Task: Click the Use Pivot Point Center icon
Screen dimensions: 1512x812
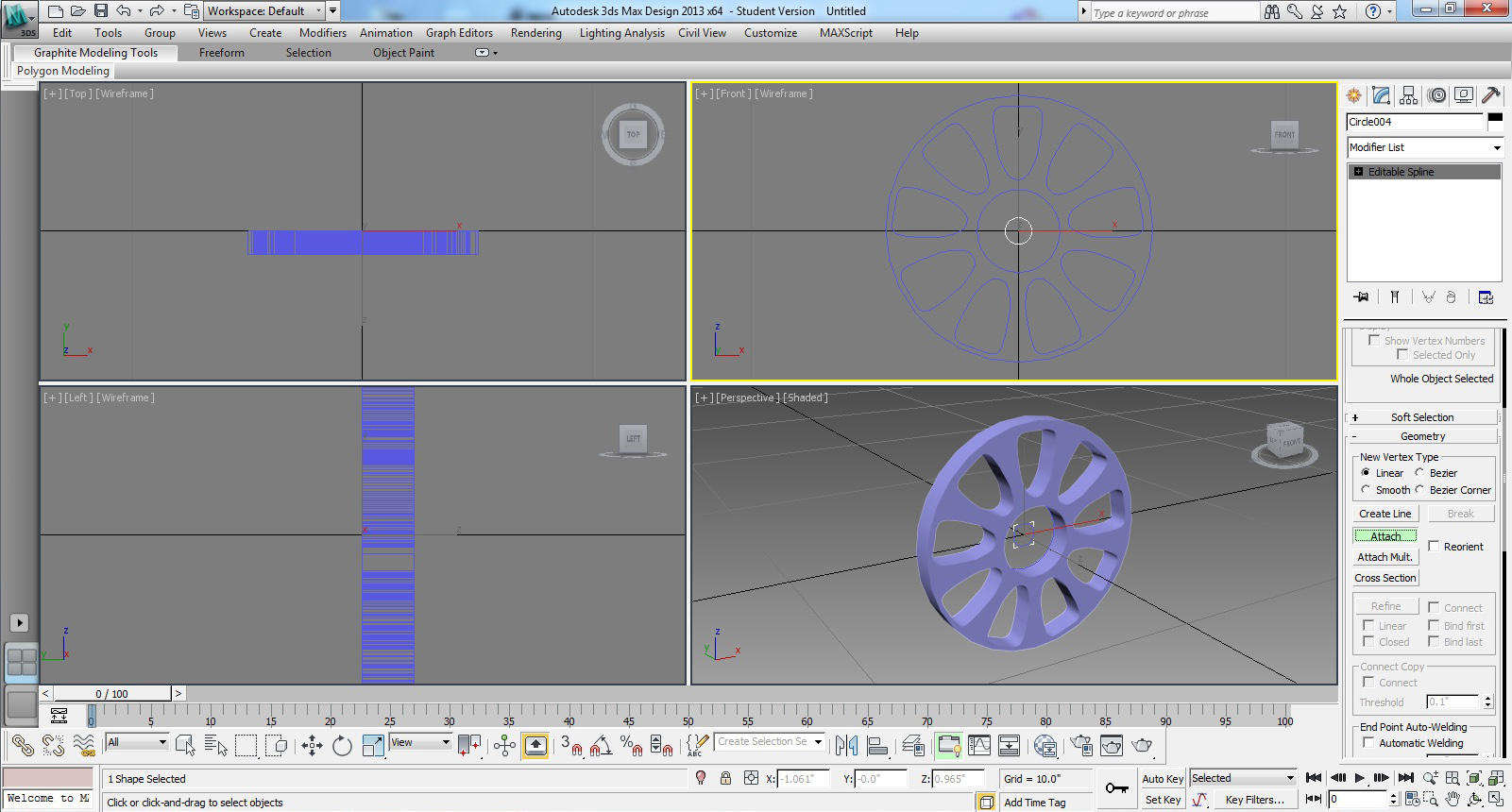Action: (469, 746)
